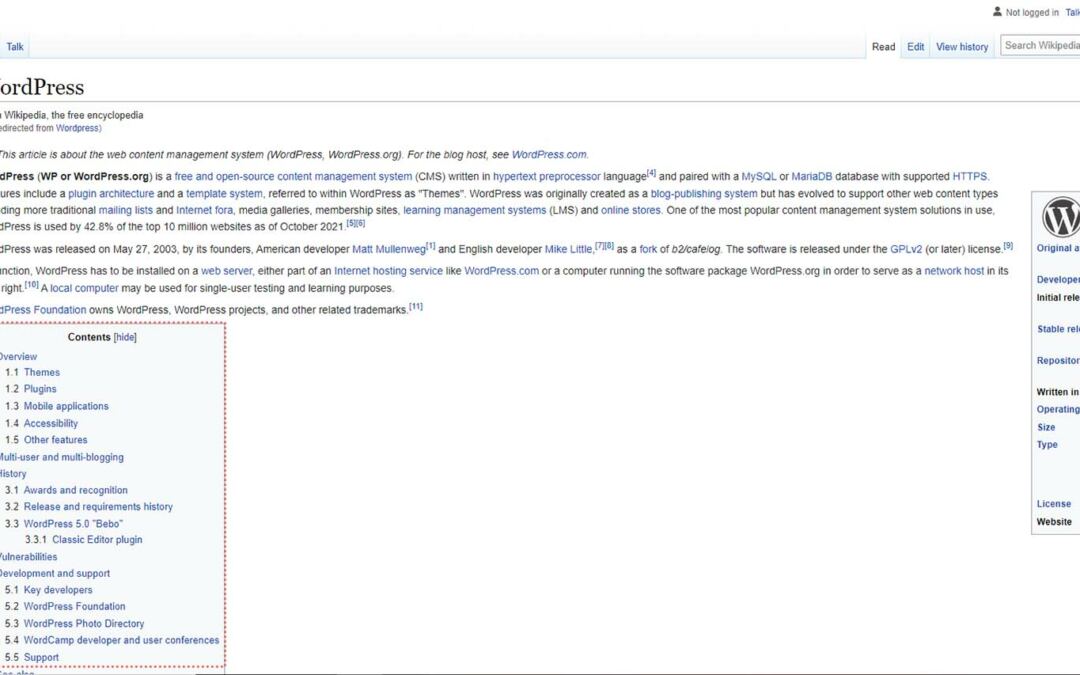Jump to 5.4 WordCamp developer and user conferences
Screen dimensions: 1080x675
(121, 640)
